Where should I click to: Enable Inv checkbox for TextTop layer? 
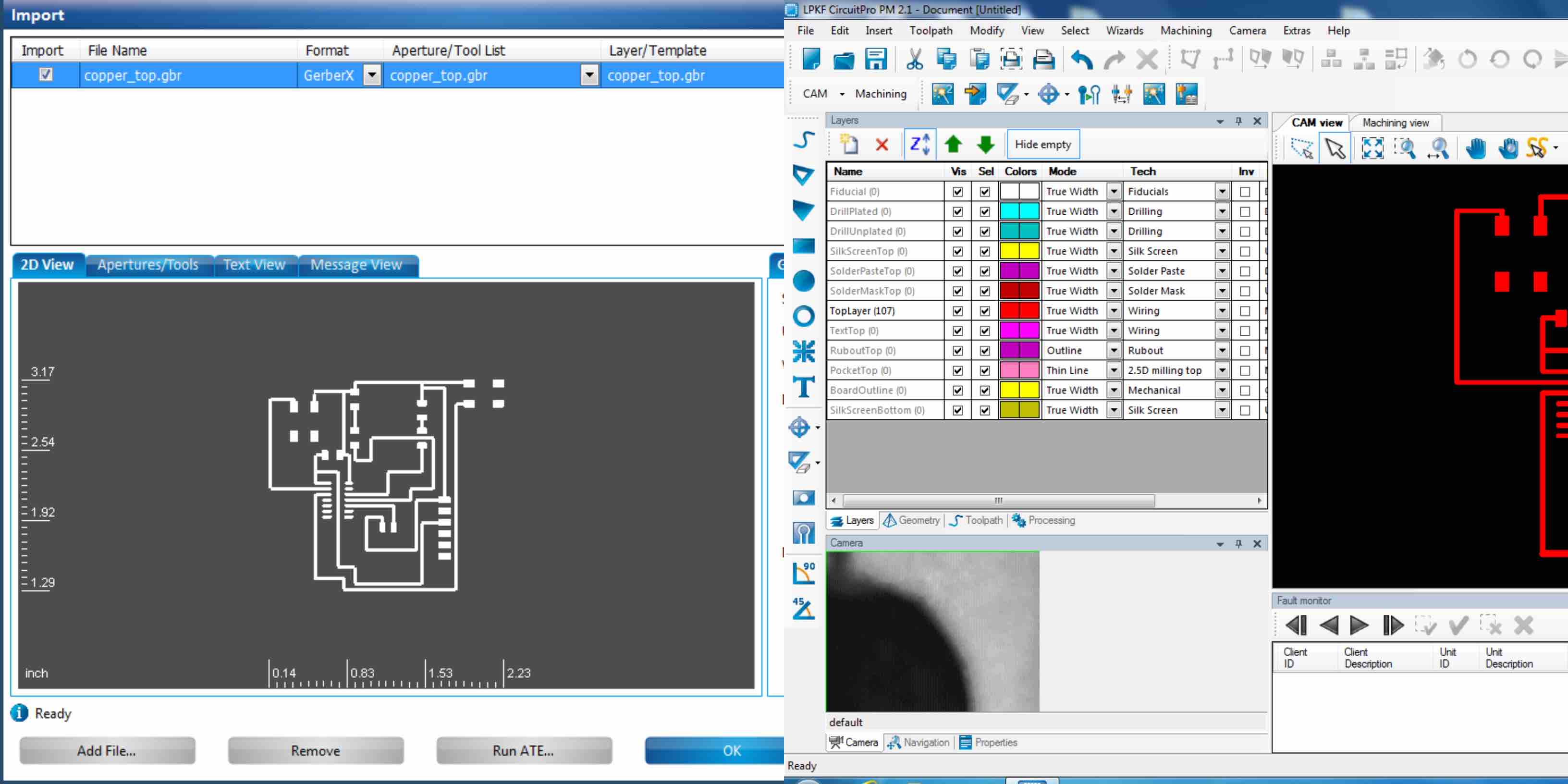click(1245, 331)
